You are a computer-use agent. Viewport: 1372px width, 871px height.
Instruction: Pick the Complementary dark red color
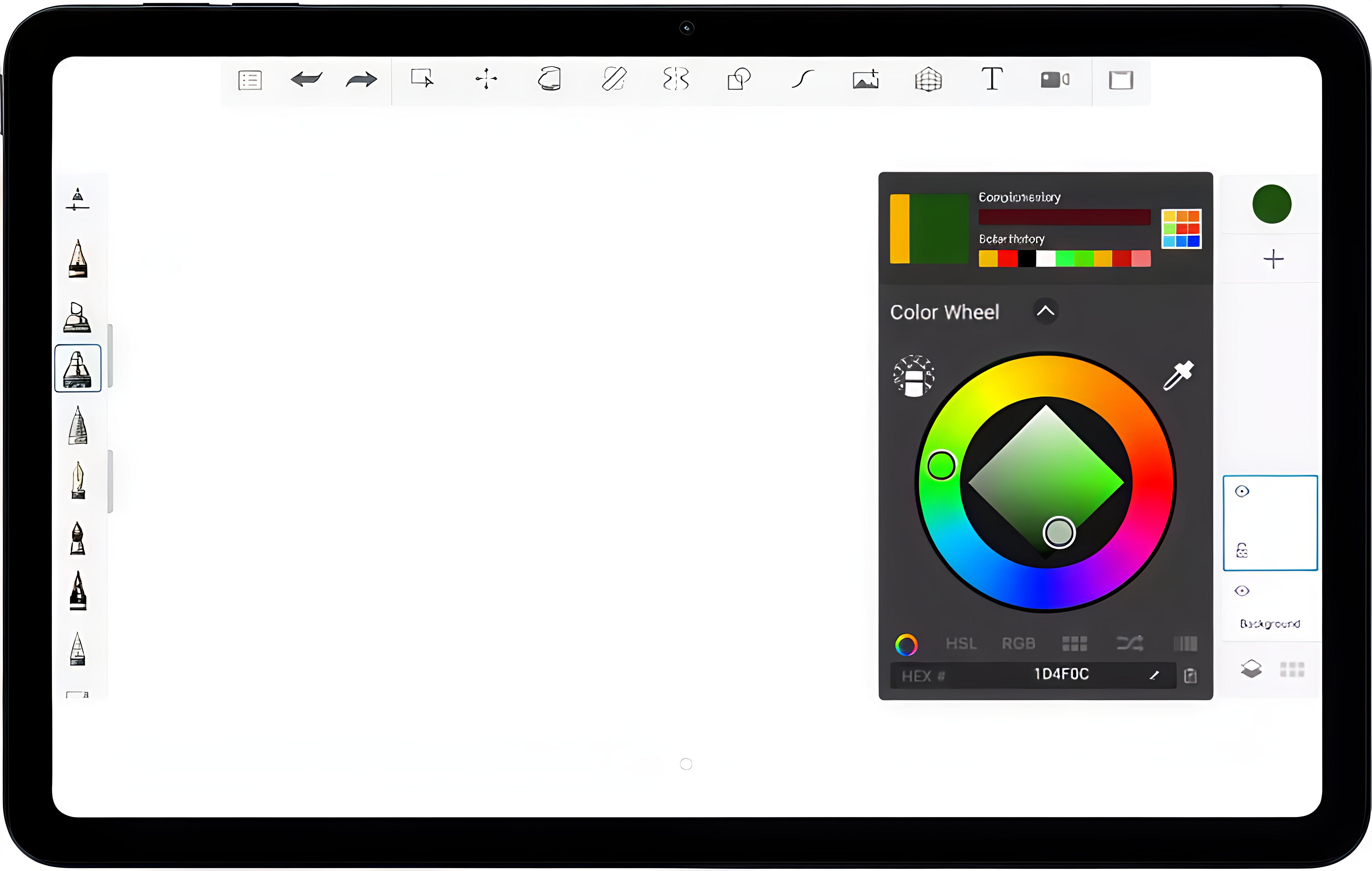tap(1064, 217)
